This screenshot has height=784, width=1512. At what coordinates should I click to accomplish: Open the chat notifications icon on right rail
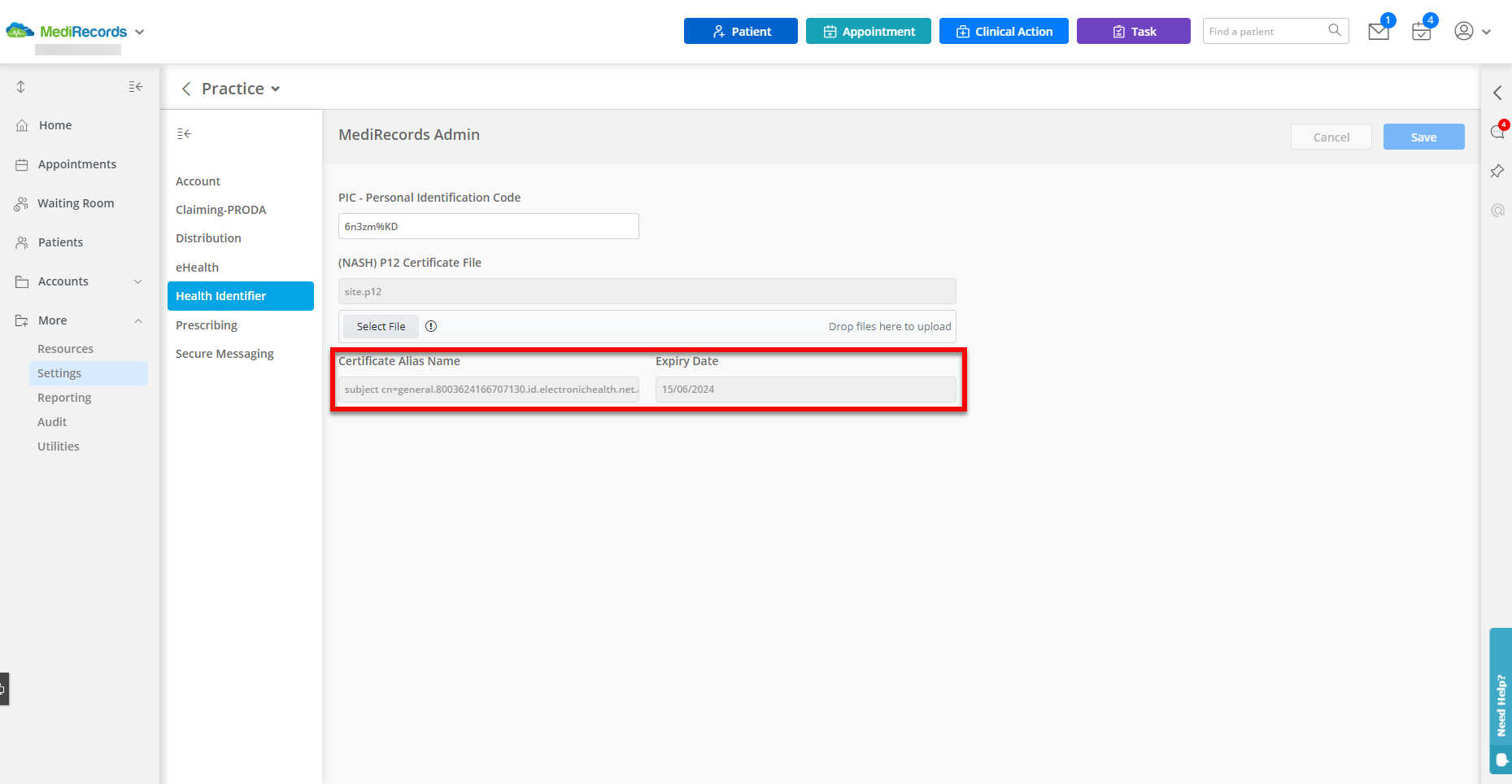pyautogui.click(x=1497, y=131)
